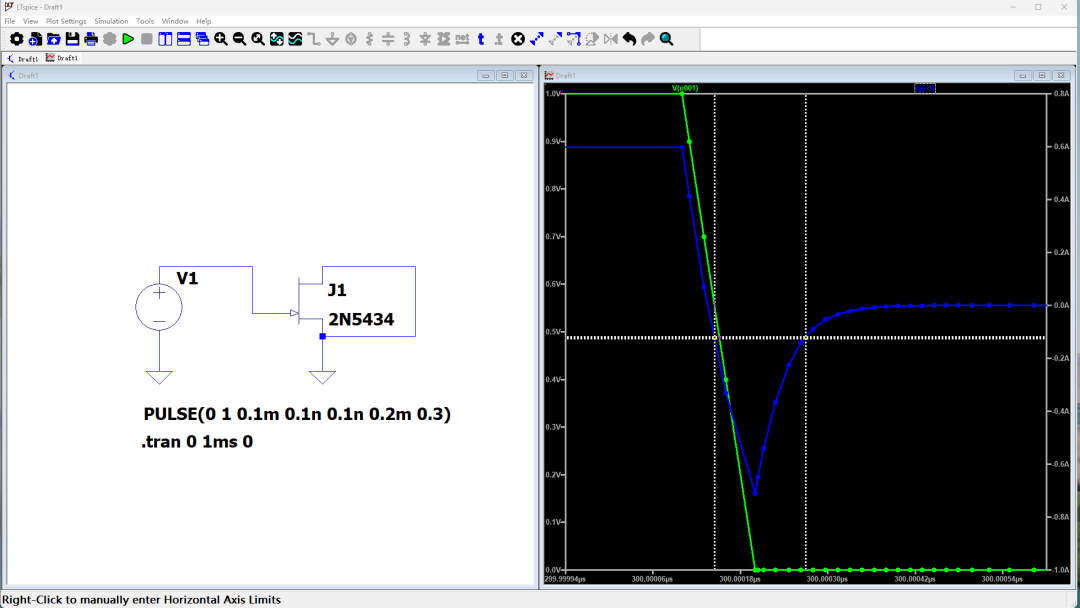1080x608 pixels.
Task: Halt the simulation
Action: tap(147, 39)
